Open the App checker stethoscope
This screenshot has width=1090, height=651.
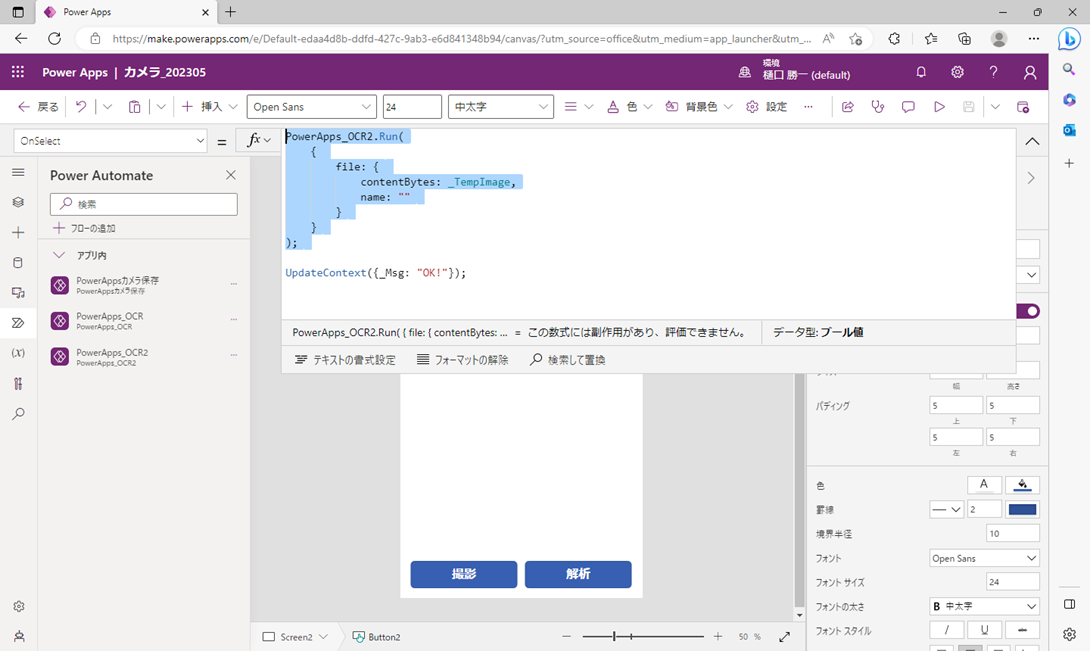pyautogui.click(x=878, y=106)
